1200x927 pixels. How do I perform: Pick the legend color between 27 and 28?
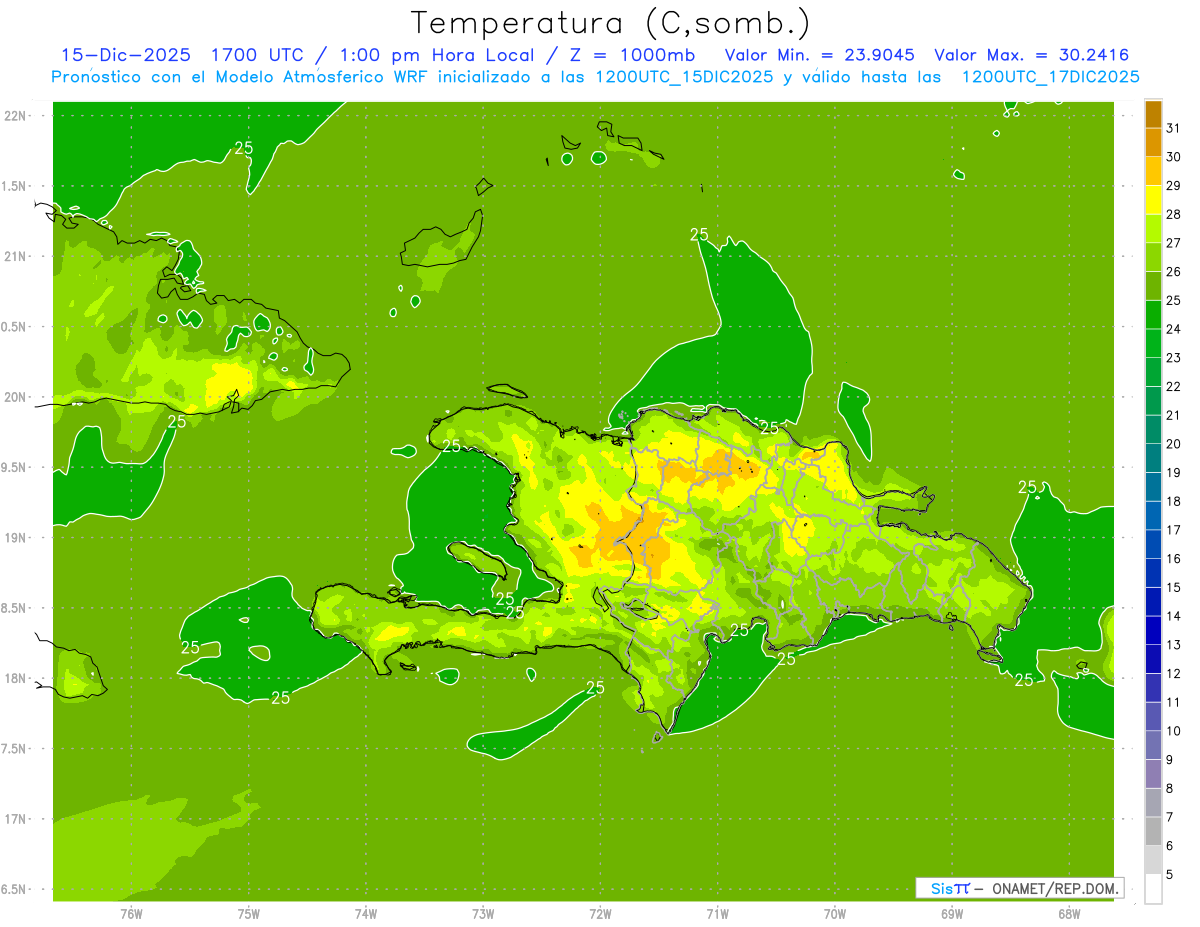[1153, 228]
